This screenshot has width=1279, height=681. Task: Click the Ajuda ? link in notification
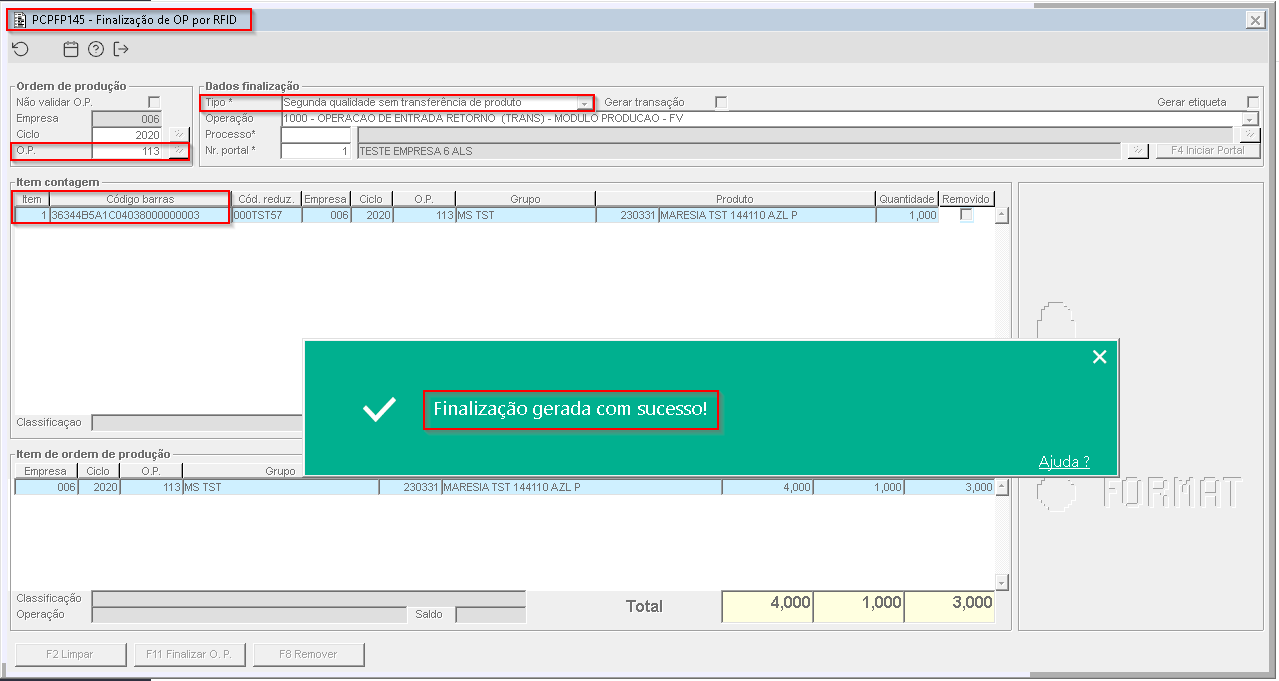pos(1064,461)
